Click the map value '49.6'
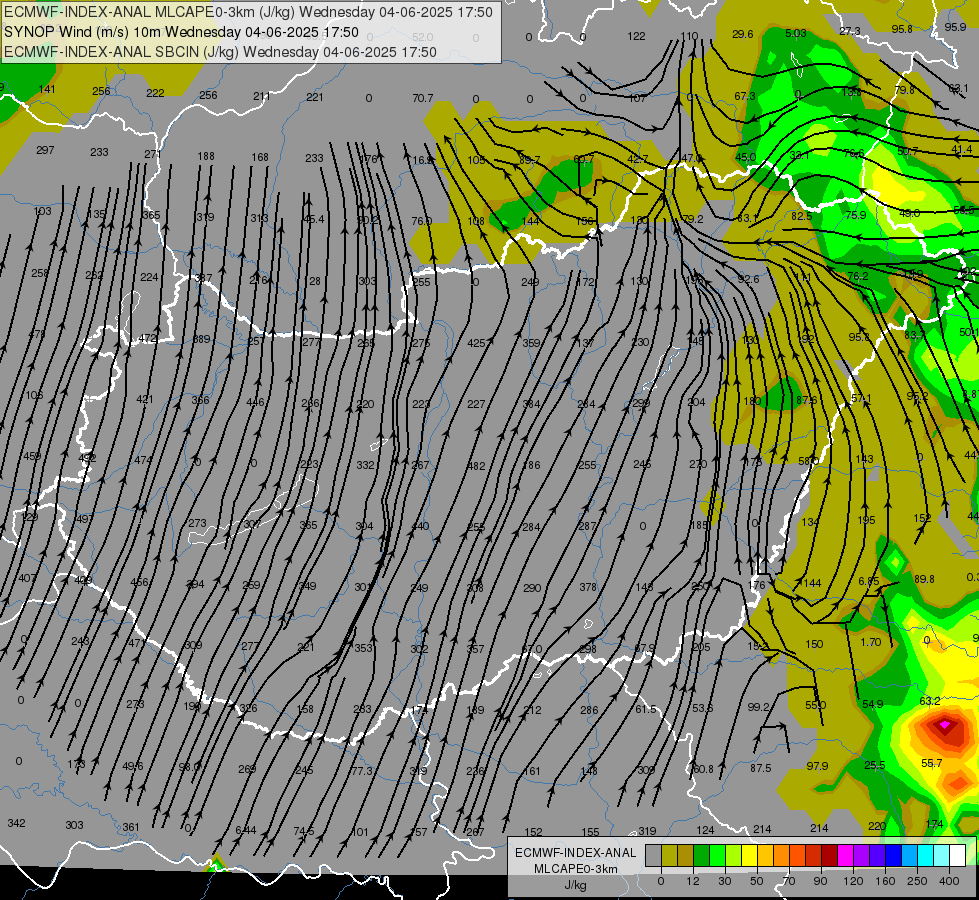The width and height of the screenshot is (979, 900). click(x=132, y=766)
